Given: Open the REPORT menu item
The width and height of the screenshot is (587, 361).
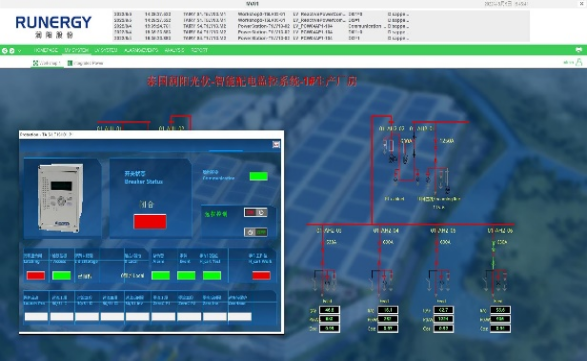Looking at the screenshot, I should (199, 50).
